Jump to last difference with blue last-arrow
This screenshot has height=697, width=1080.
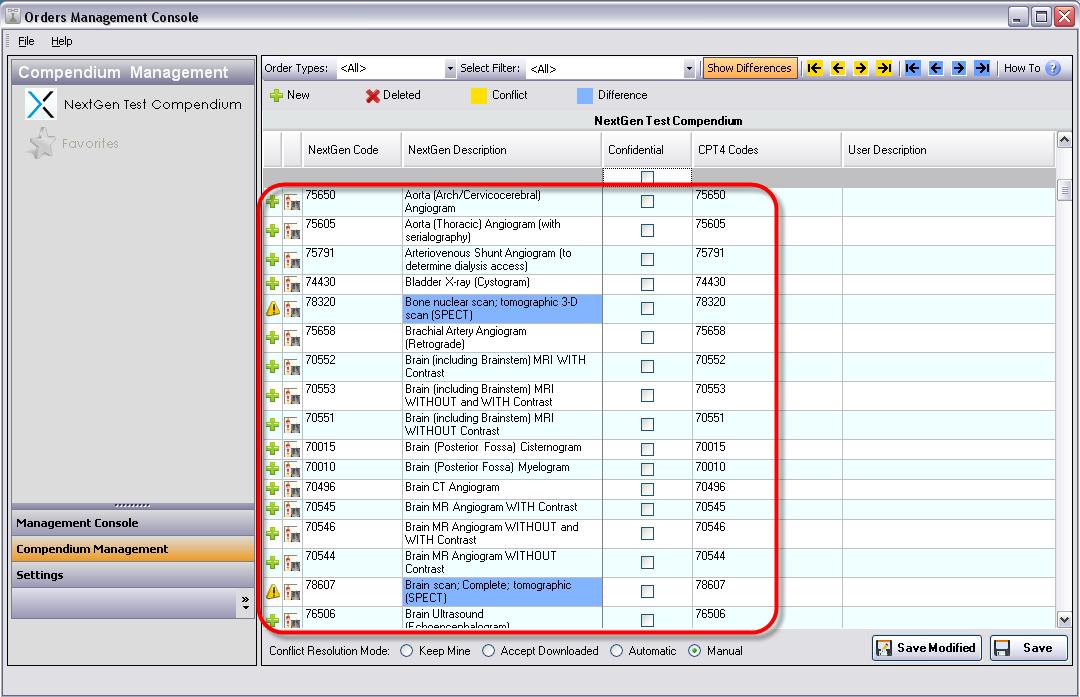tap(982, 68)
